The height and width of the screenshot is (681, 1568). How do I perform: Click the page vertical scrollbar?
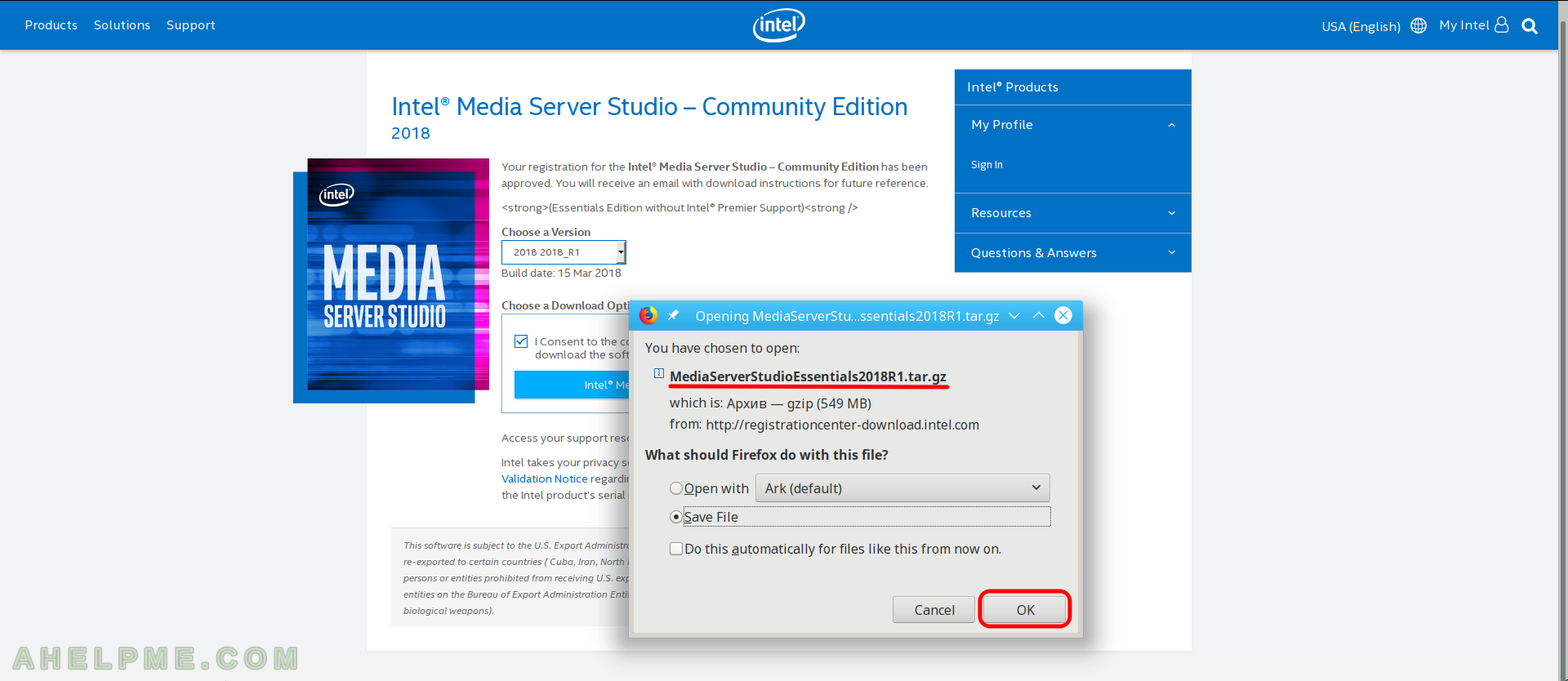tap(1563, 340)
